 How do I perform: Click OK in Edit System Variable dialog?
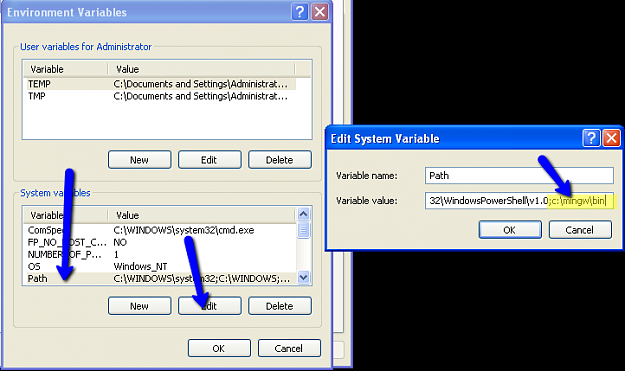click(x=510, y=230)
